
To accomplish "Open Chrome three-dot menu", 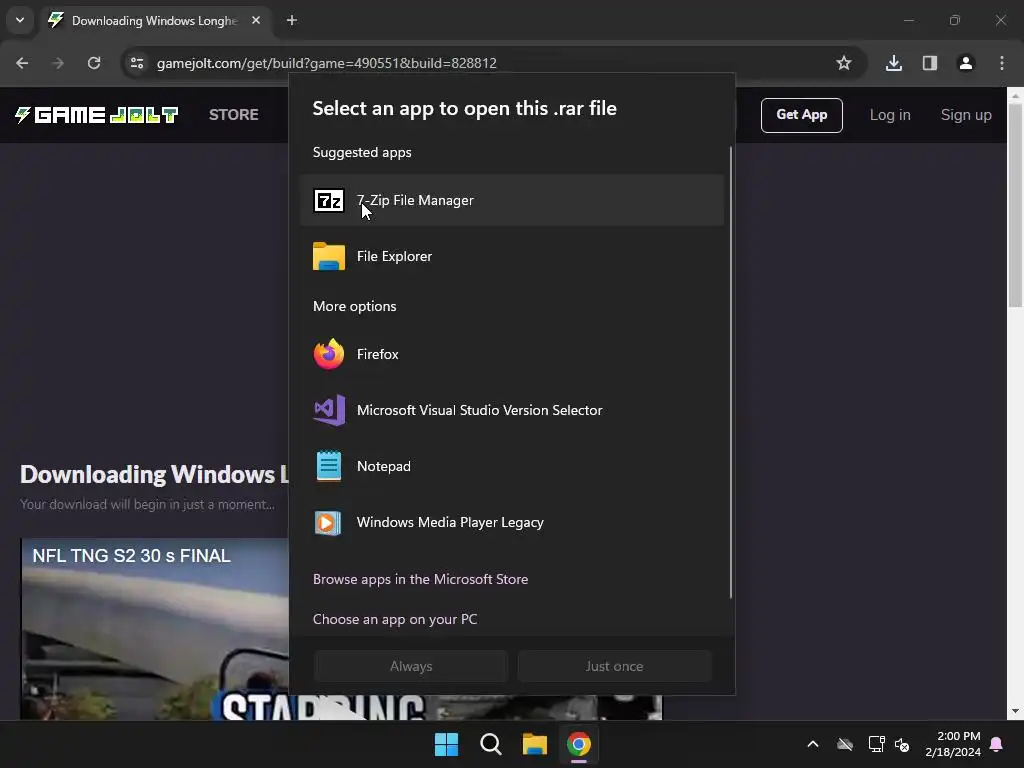I will tap(1002, 63).
